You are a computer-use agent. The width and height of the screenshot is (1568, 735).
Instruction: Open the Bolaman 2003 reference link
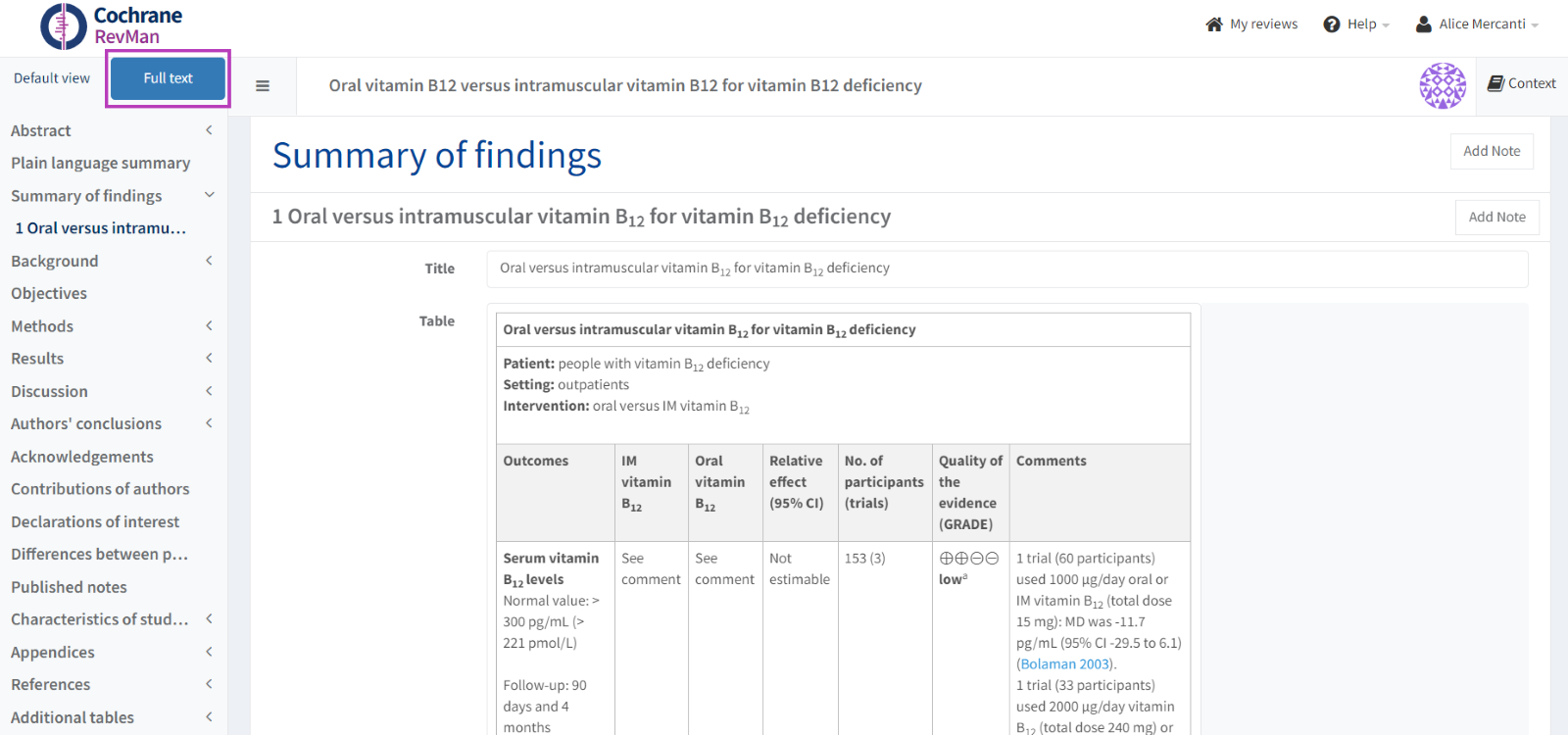click(x=1065, y=664)
